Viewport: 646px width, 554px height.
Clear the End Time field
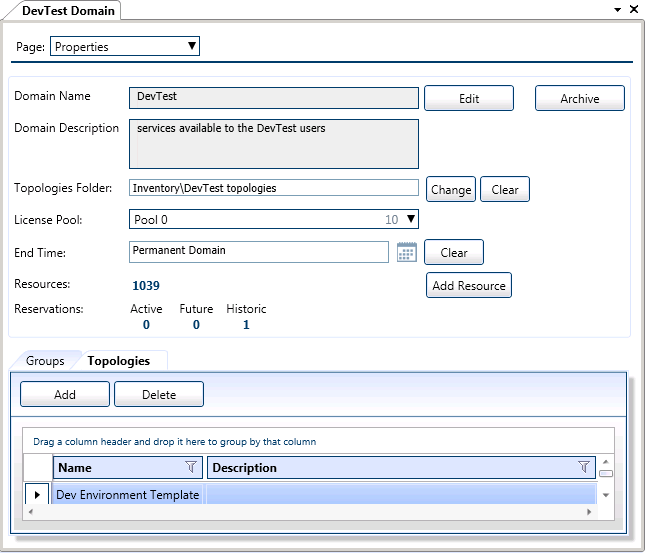click(x=454, y=252)
